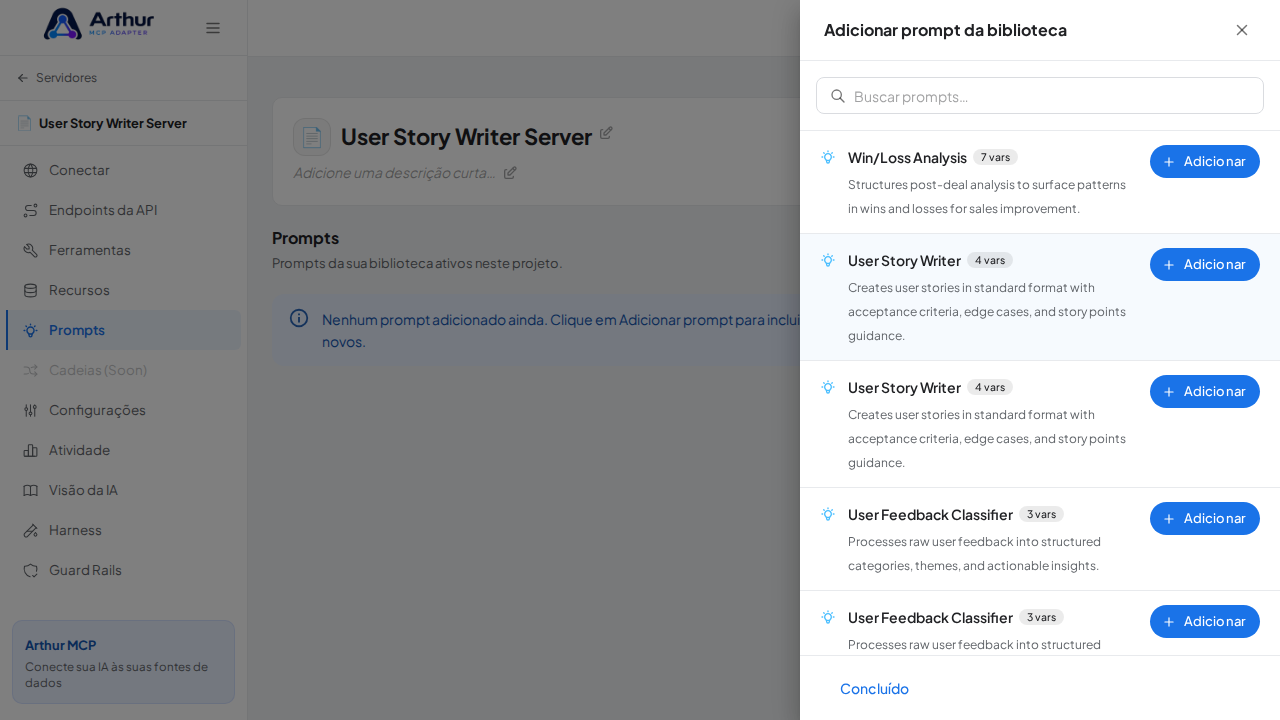Screen dimensions: 1280x720
Task: Click the info icon in the notice
Action: [299, 318]
